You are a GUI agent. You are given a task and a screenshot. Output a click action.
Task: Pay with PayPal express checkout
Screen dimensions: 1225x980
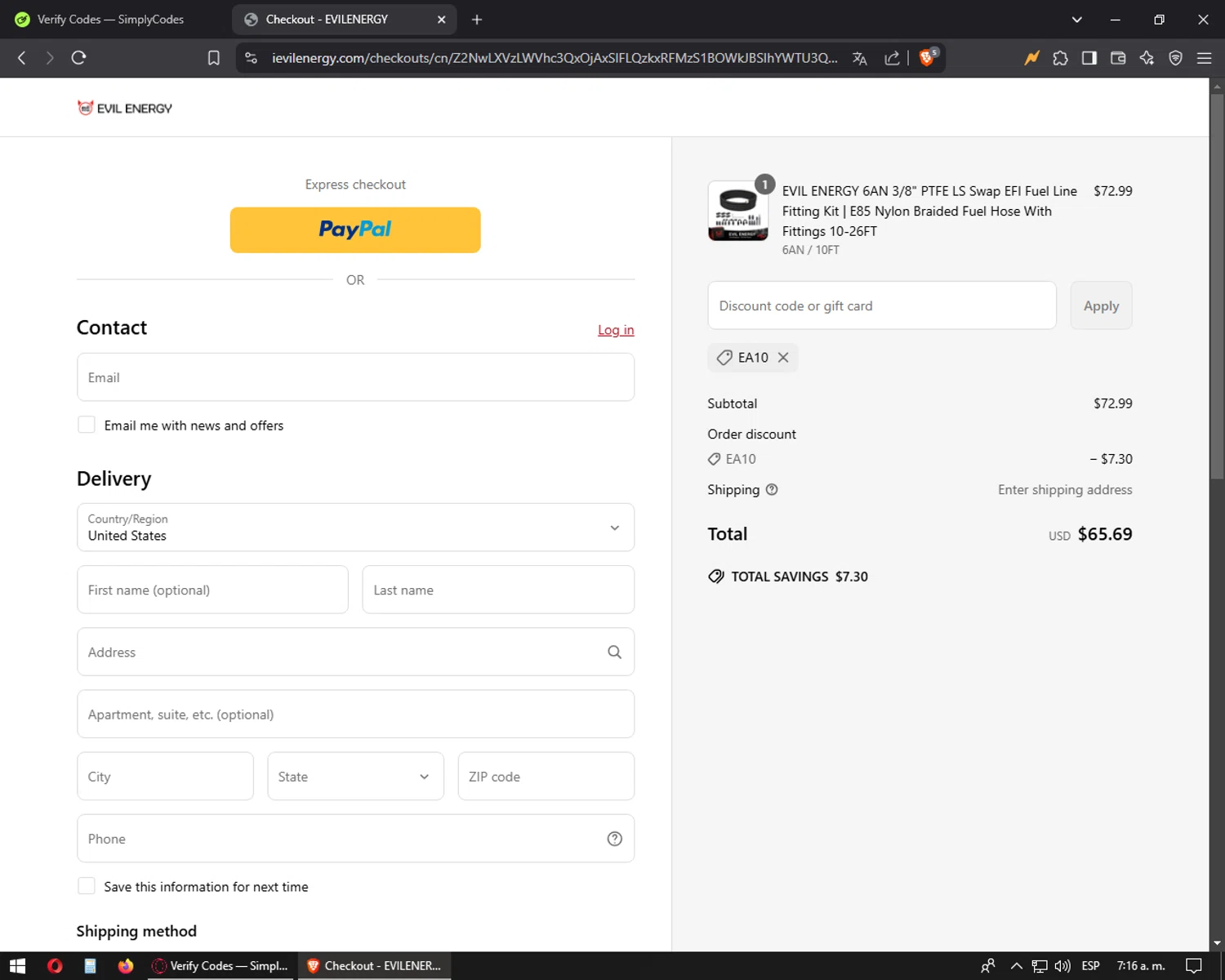[355, 229]
